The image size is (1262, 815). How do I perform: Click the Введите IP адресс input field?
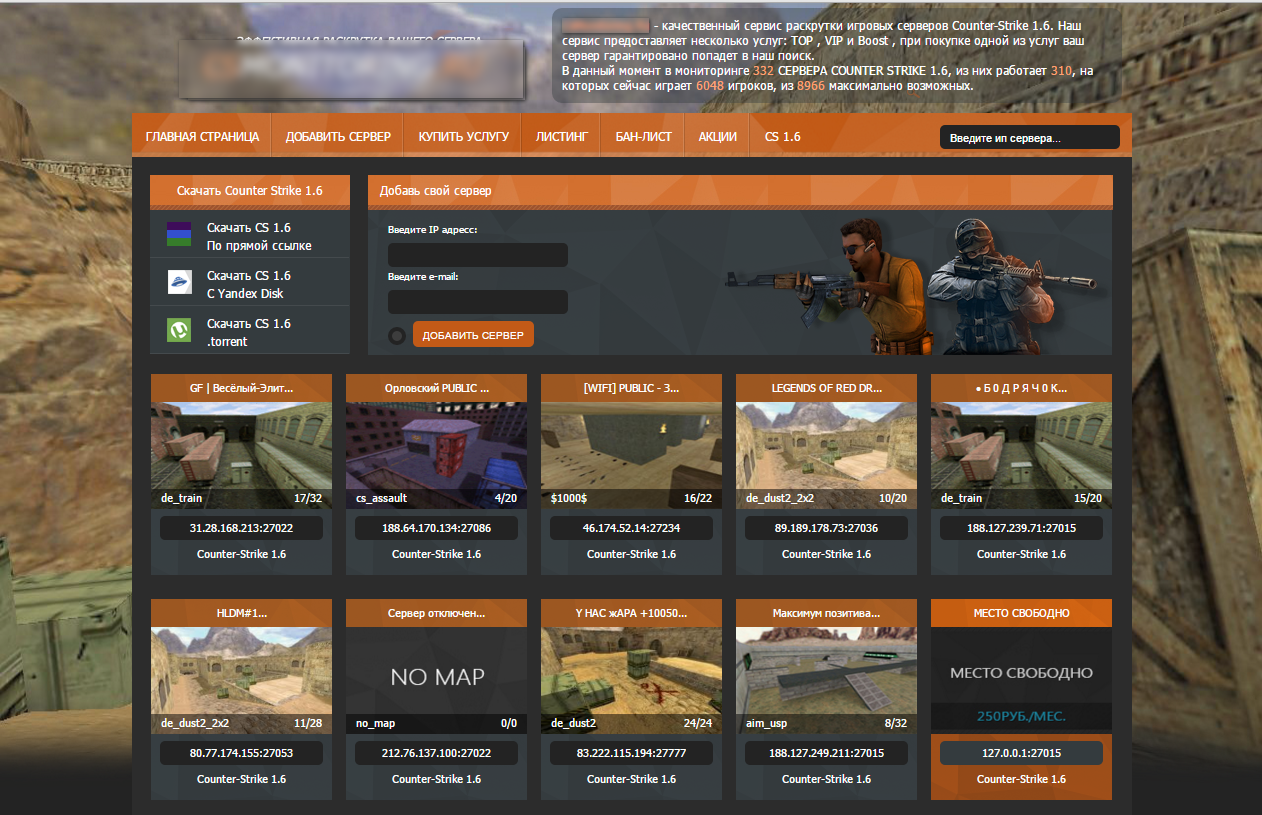(478, 254)
